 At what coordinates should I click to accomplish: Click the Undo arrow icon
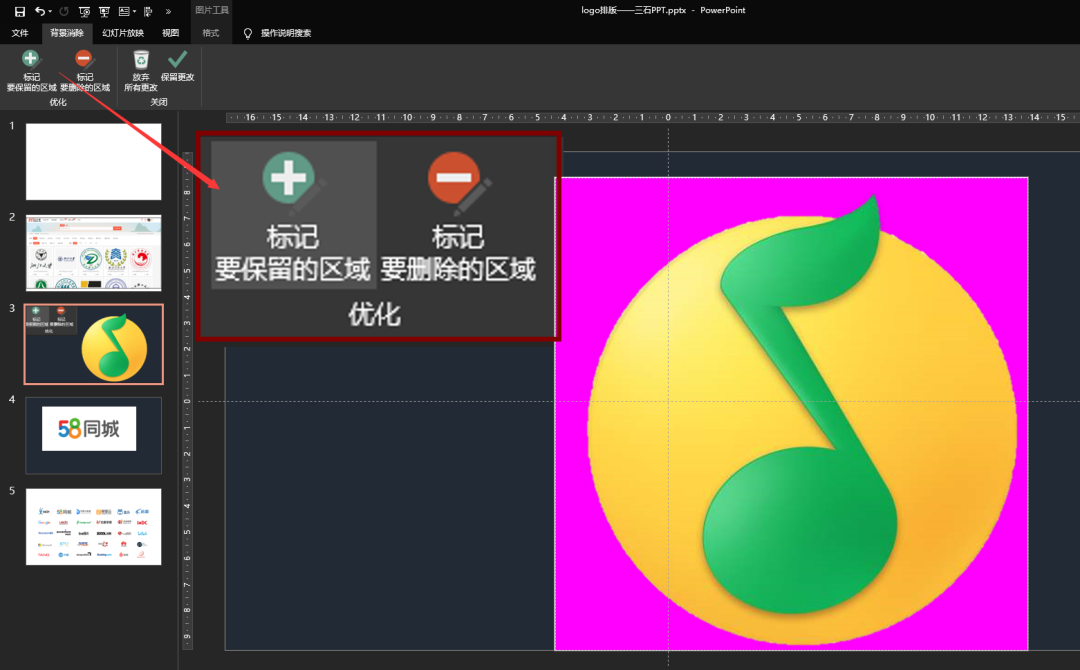pos(40,11)
